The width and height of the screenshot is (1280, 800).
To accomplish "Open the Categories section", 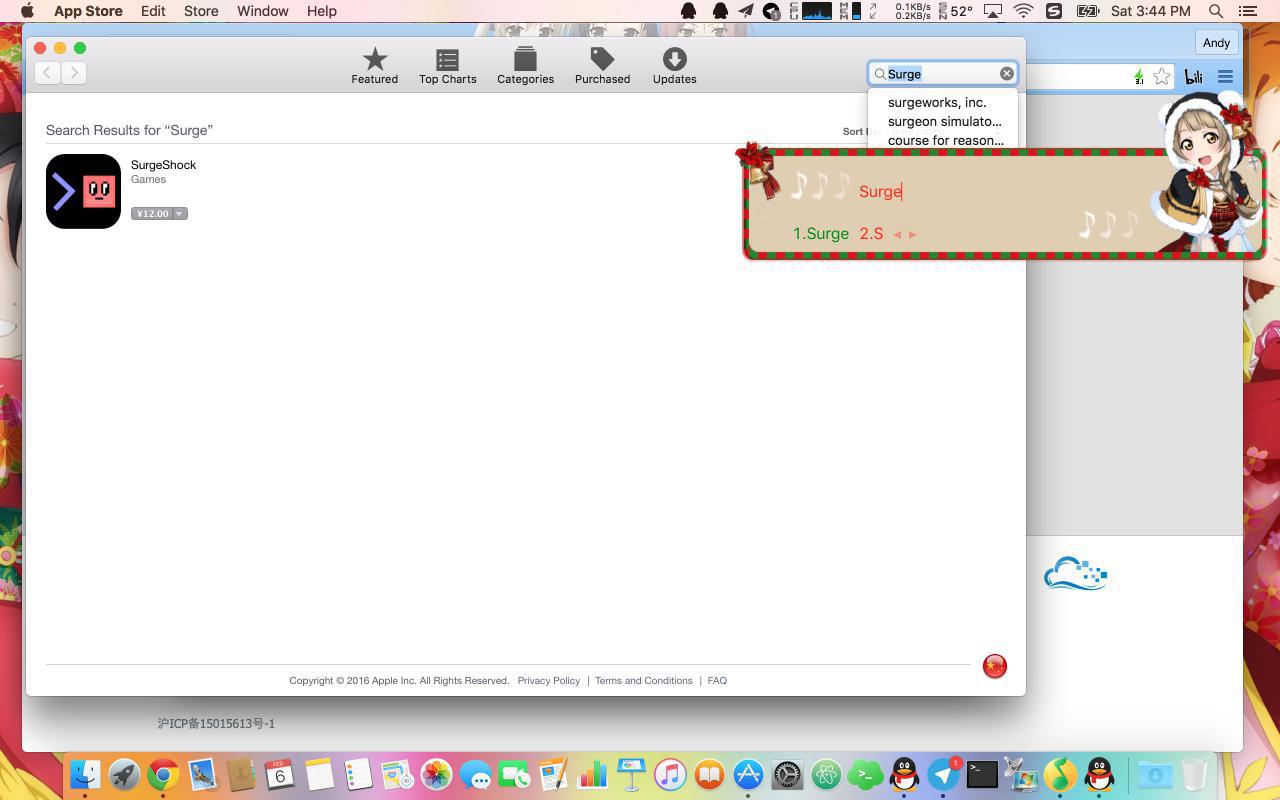I will [x=525, y=66].
